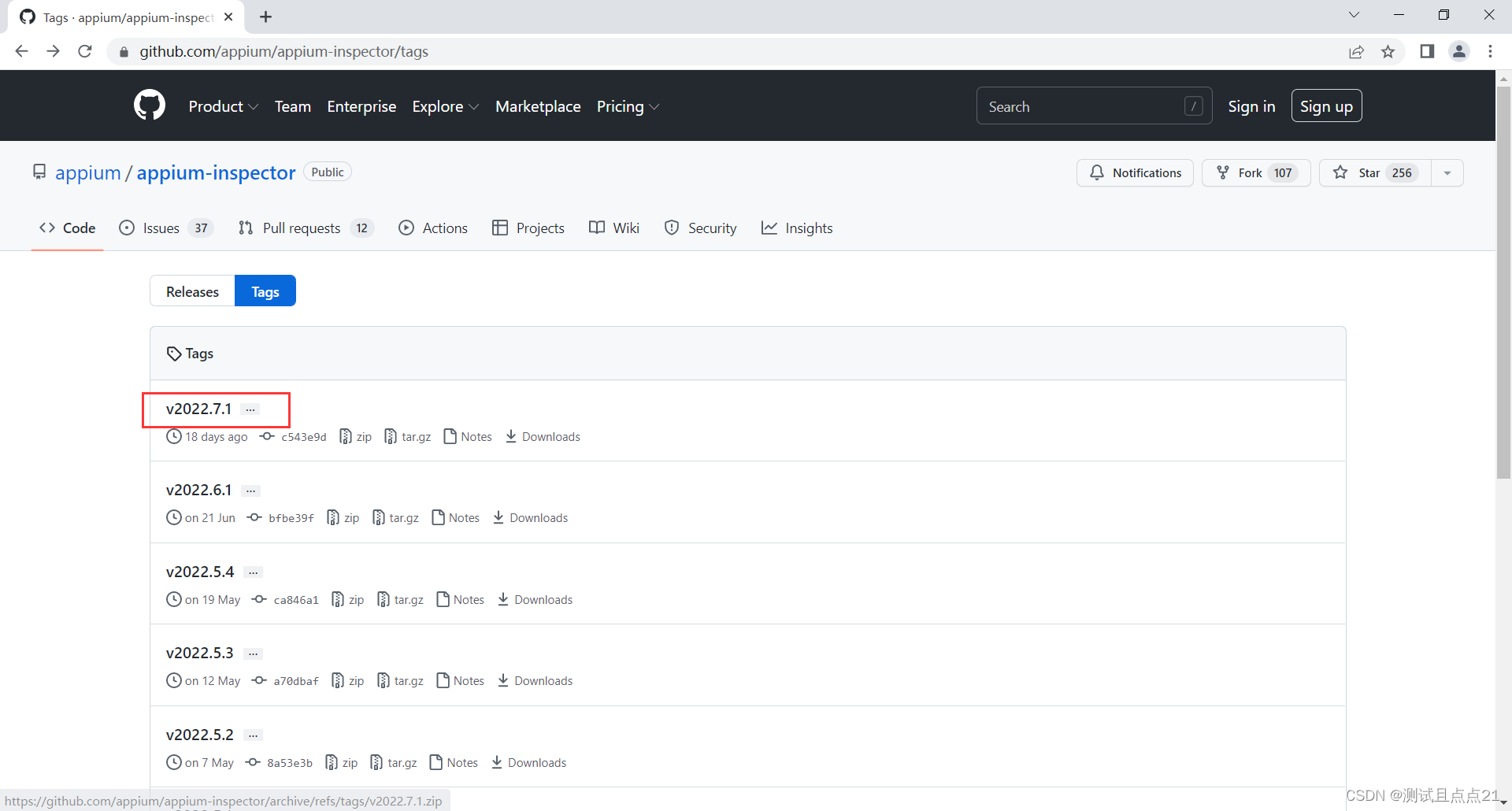The image size is (1512, 811).
Task: Open Downloads for v2022.7.1
Action: [543, 436]
